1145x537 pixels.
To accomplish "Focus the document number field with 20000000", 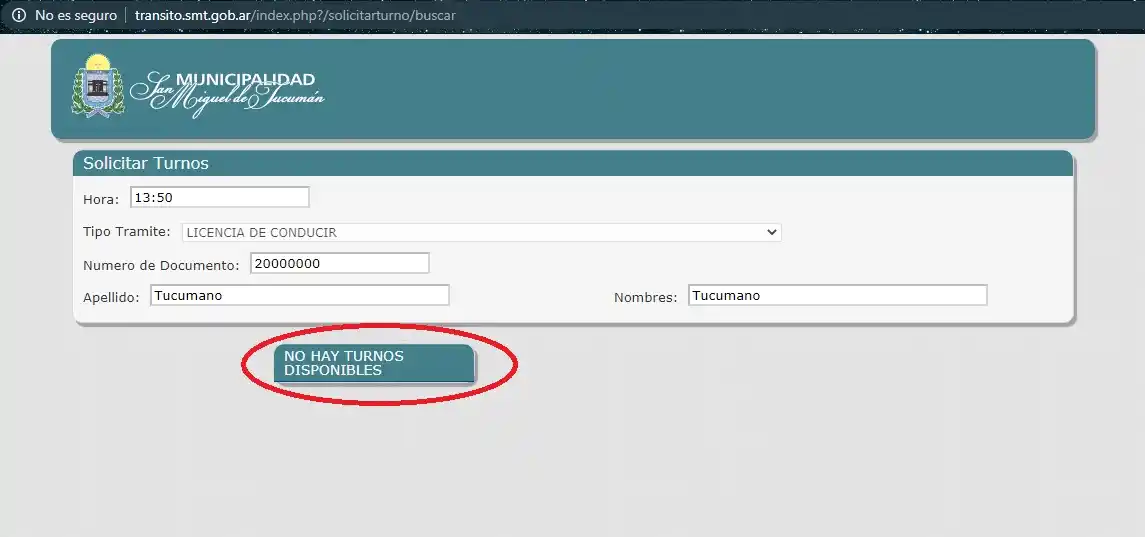I will pyautogui.click(x=339, y=263).
